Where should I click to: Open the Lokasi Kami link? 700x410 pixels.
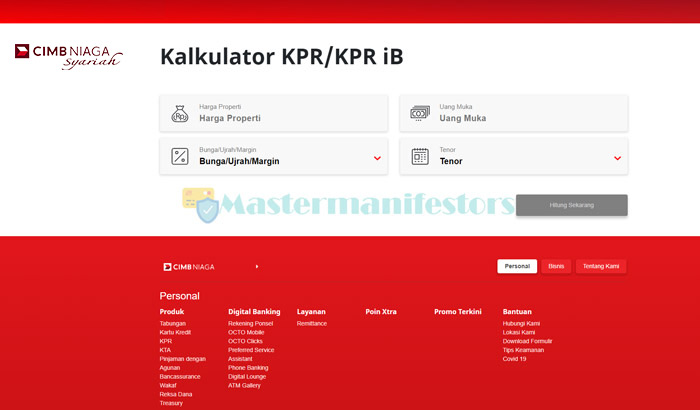tap(519, 332)
